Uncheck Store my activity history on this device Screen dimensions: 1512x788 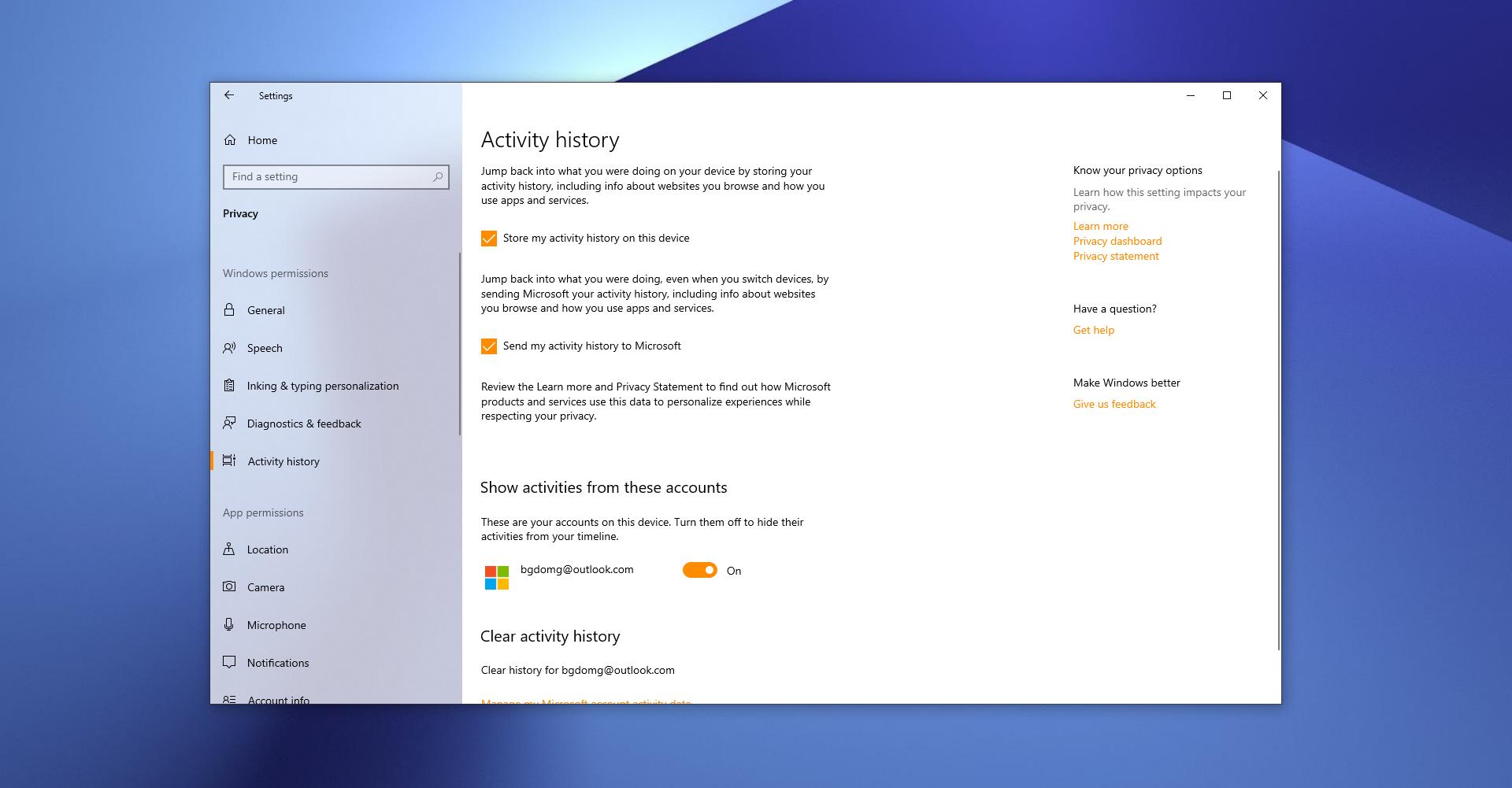[489, 239]
